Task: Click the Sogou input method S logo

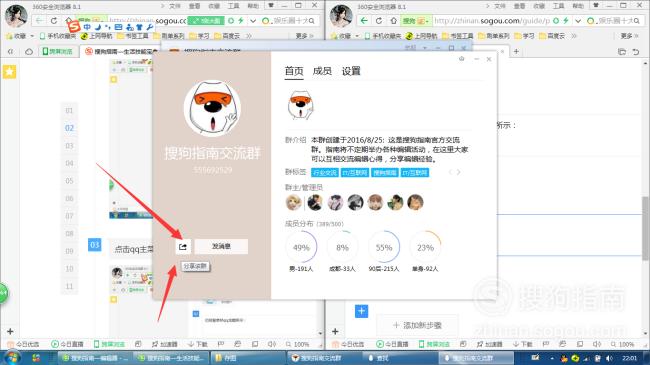Action: pyautogui.click(x=74, y=26)
